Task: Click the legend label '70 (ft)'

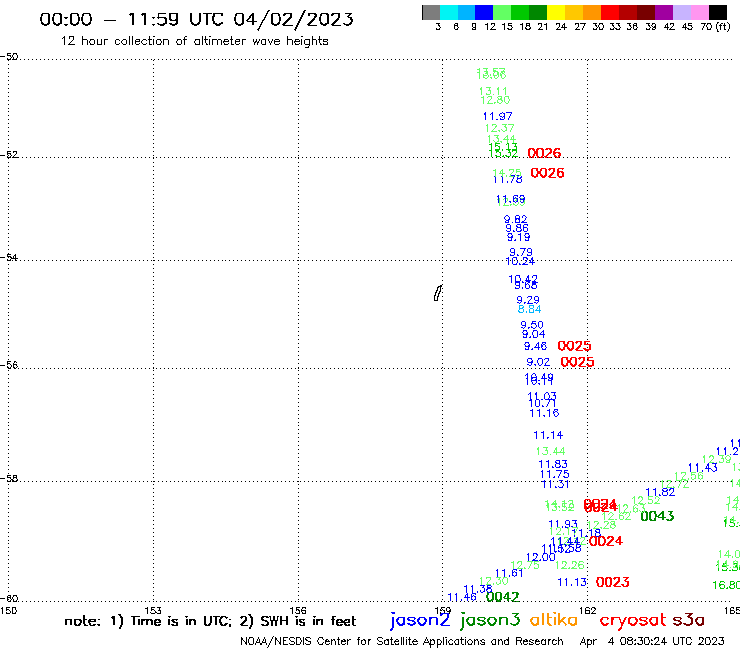Action: [x=715, y=27]
